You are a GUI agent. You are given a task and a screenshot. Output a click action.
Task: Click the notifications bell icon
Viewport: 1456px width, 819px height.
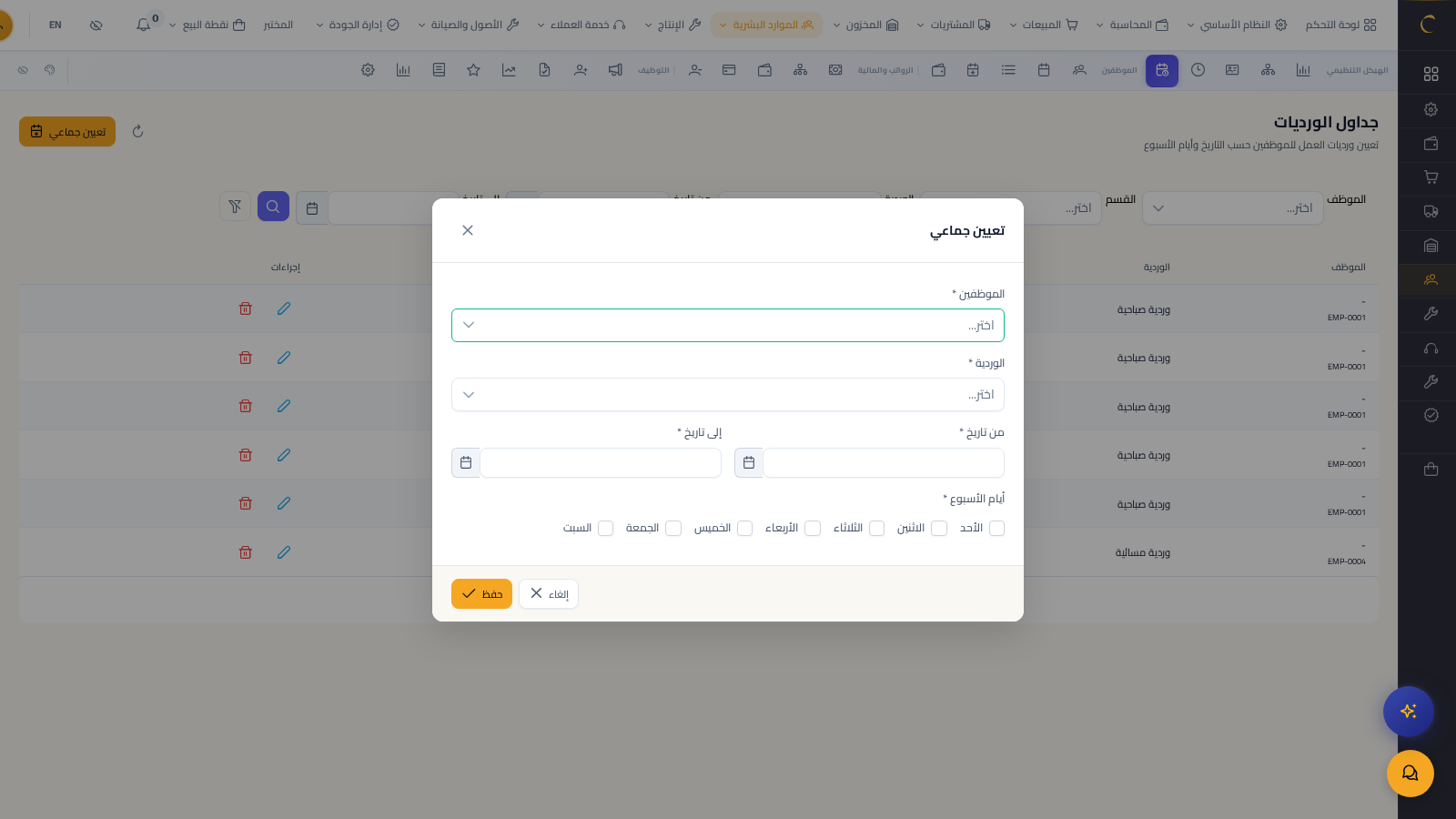coord(144,25)
